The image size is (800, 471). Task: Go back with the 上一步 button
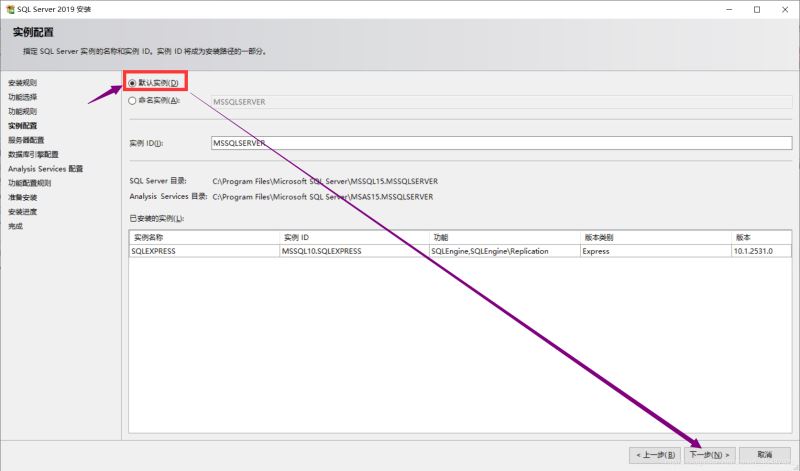point(656,454)
